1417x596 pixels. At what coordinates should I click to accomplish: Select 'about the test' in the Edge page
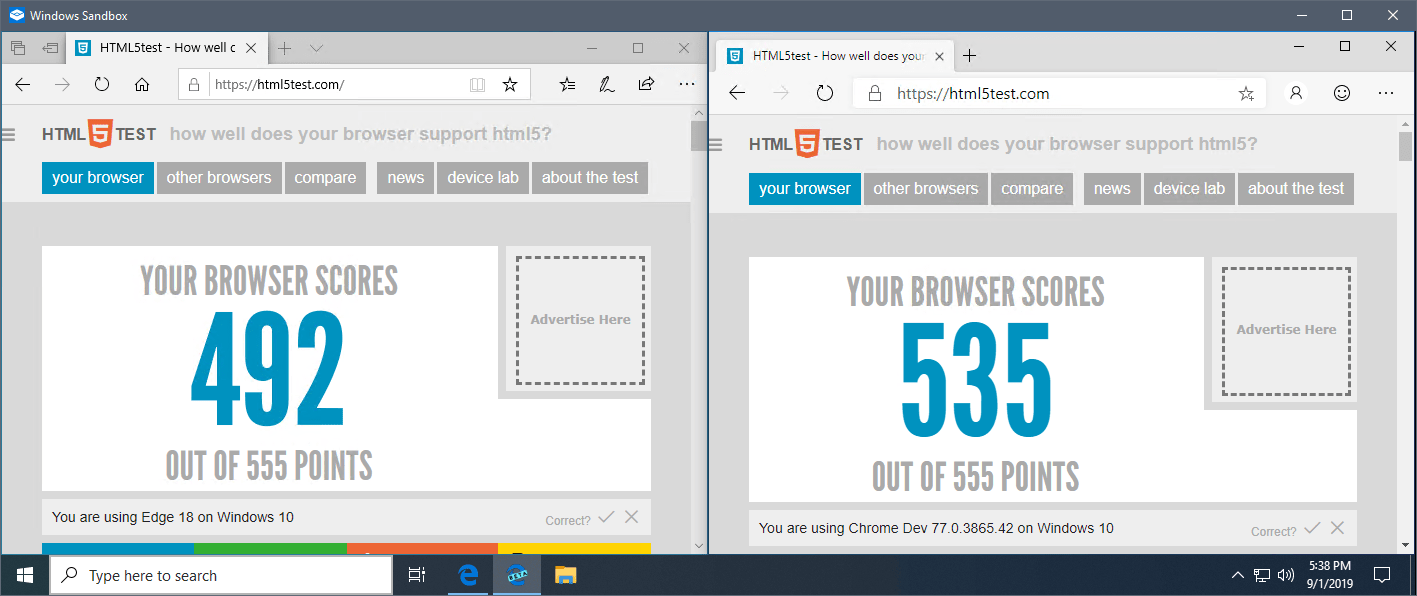(590, 178)
